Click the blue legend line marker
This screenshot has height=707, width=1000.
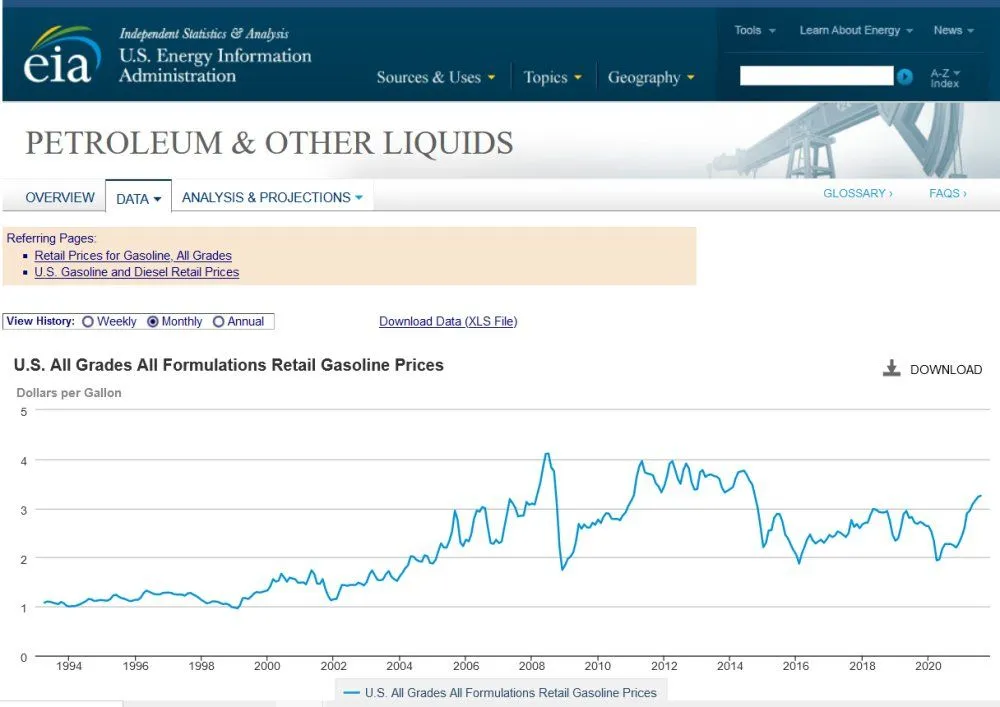[352, 692]
